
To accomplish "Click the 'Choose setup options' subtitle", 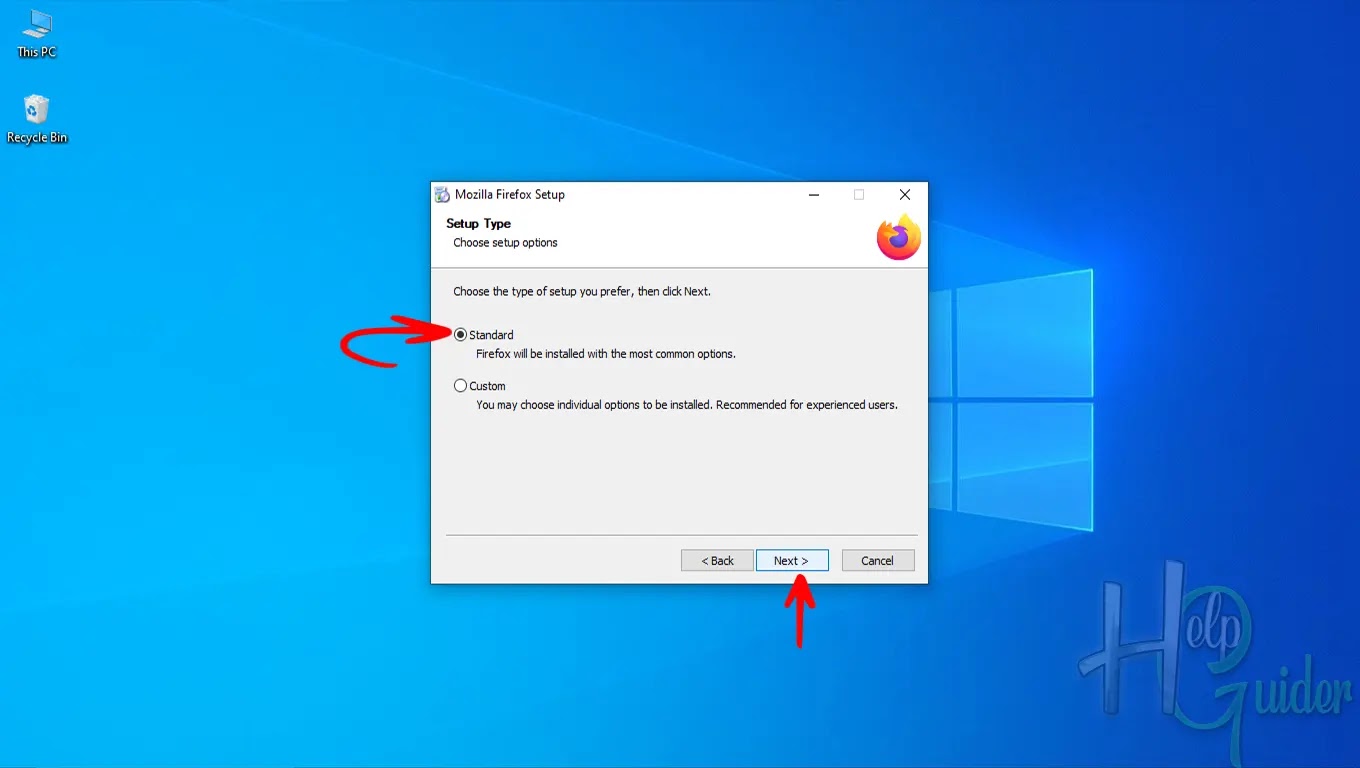I will click(505, 243).
